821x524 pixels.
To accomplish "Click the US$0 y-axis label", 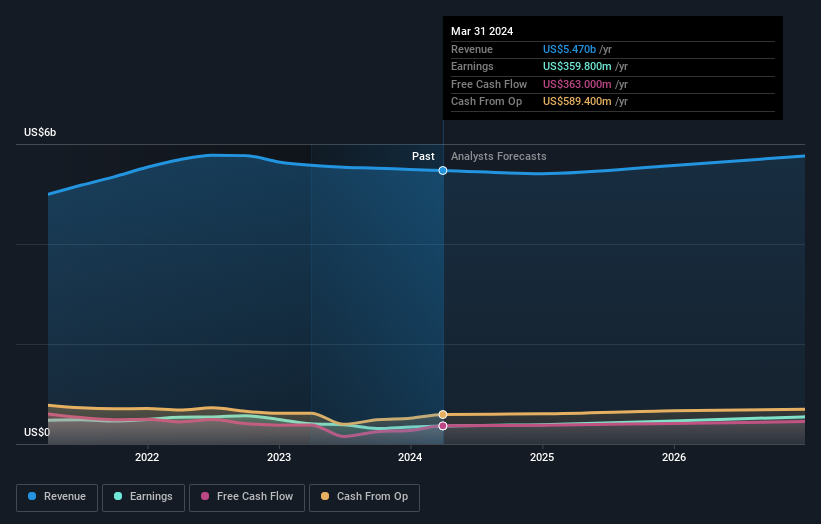I will pyautogui.click(x=37, y=432).
